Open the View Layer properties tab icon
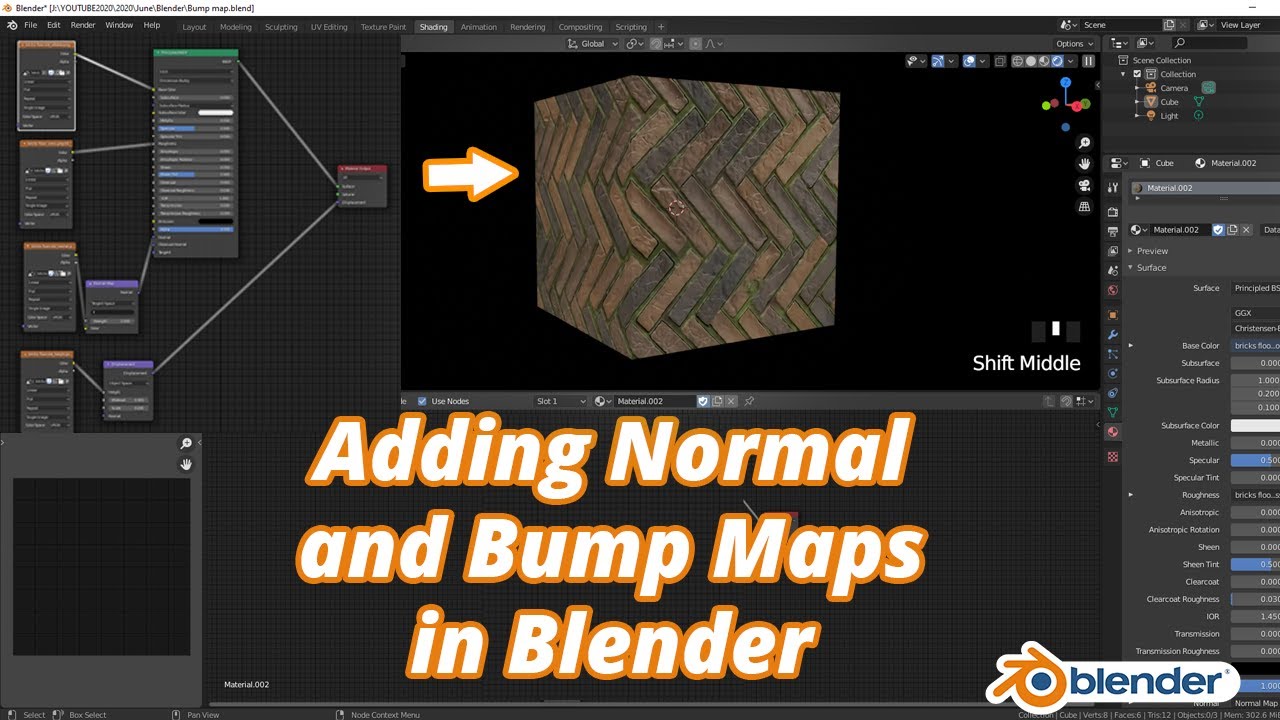Screen dimensions: 1280x720 (x=1113, y=251)
